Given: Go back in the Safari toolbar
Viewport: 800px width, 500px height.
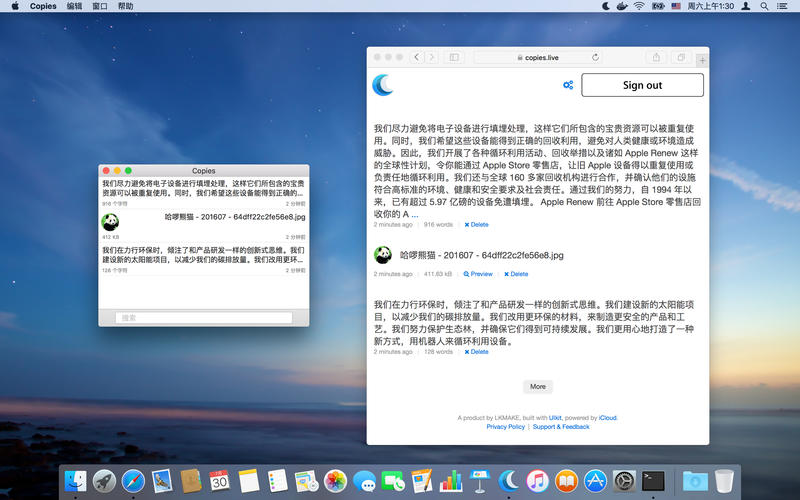Looking at the screenshot, I should coord(417,57).
